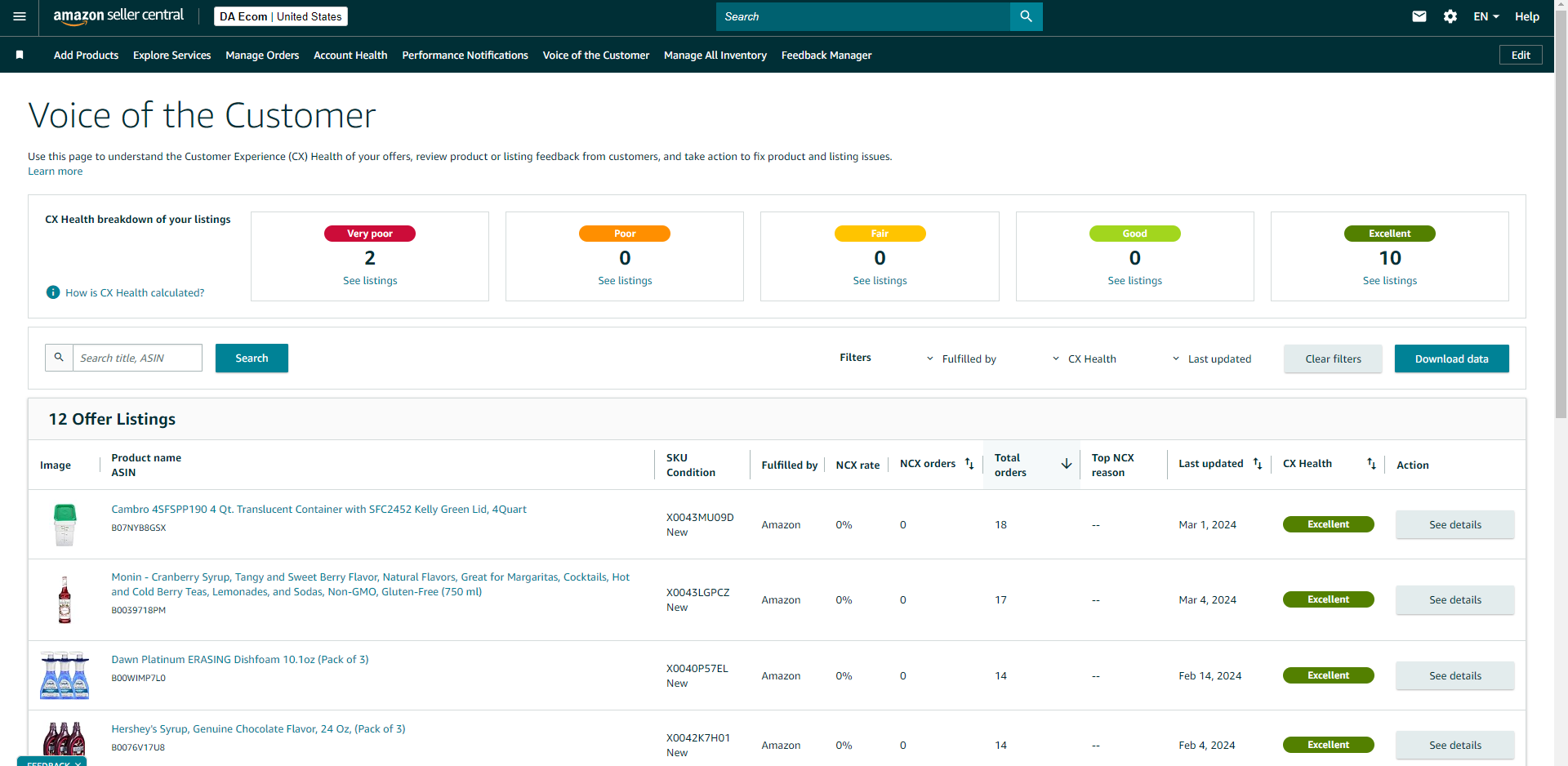Click the date Feb 14, 2024

(1209, 675)
